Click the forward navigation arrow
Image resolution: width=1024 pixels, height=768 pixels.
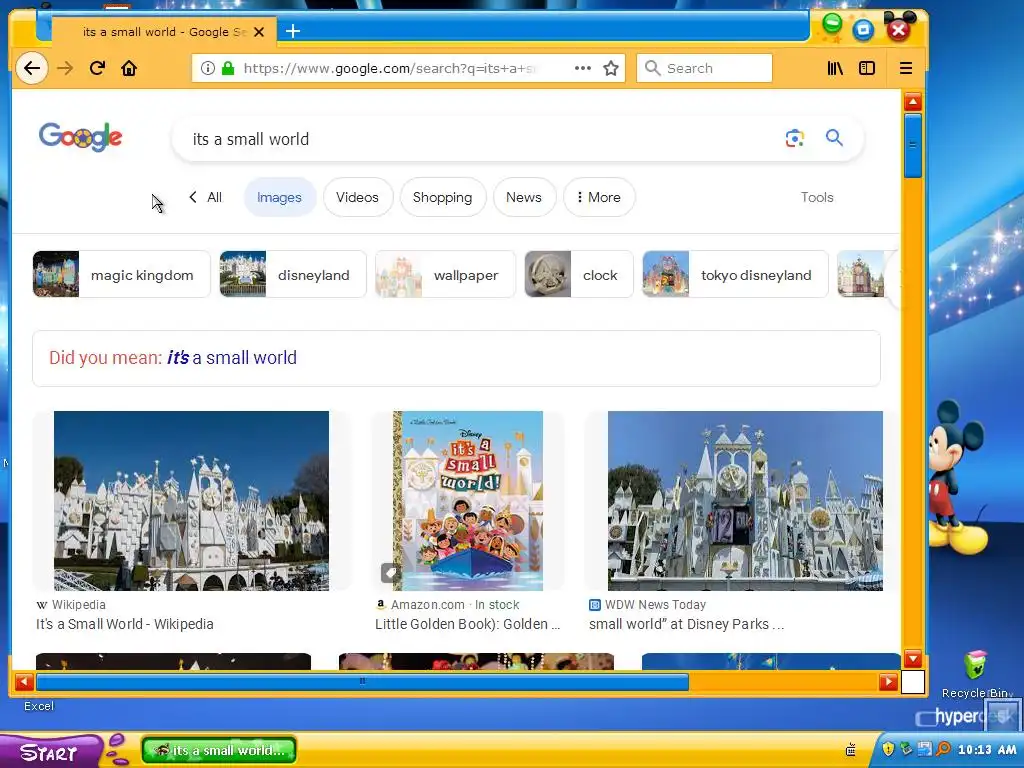(x=65, y=68)
